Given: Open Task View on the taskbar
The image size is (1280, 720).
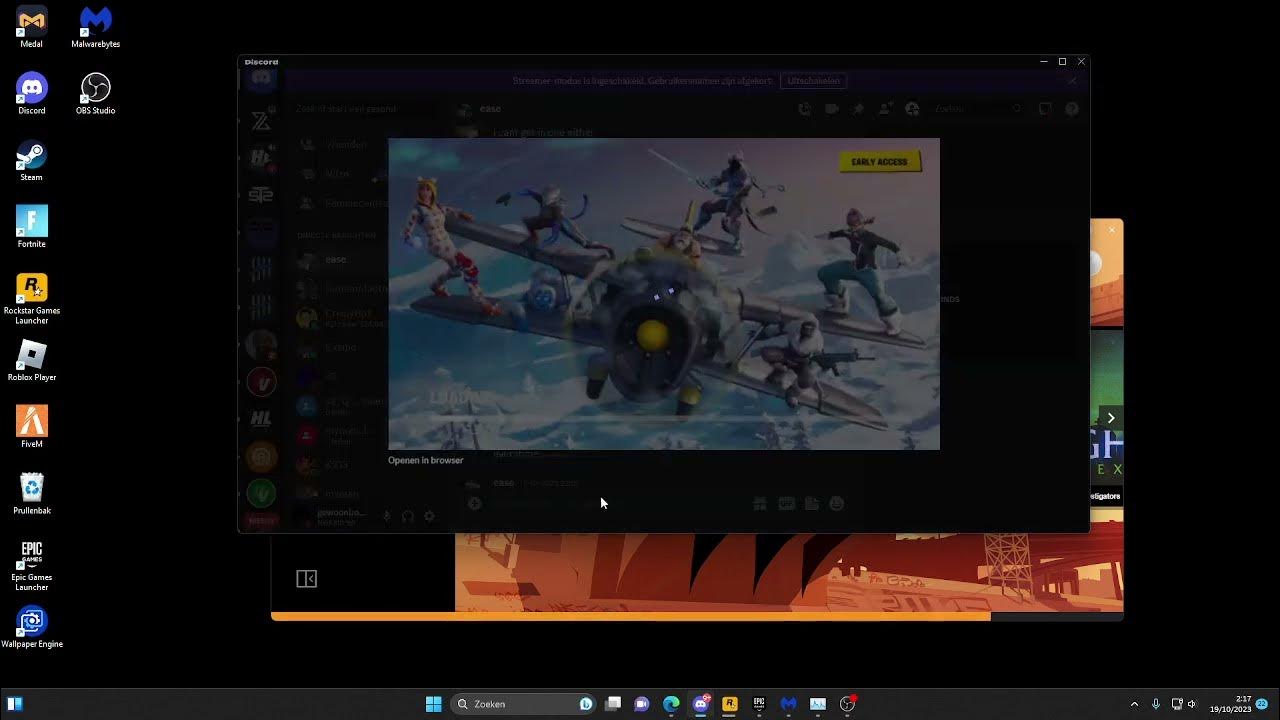Looking at the screenshot, I should tap(613, 704).
